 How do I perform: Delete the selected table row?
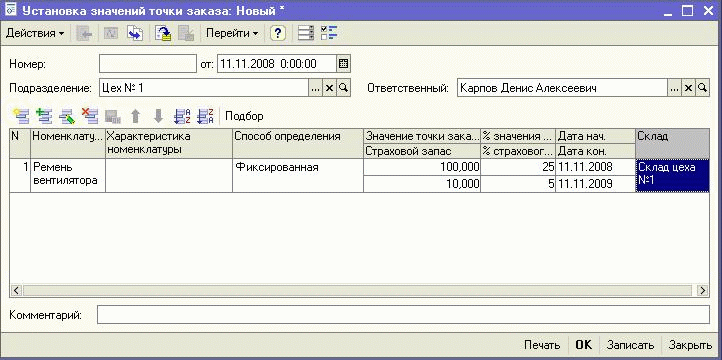[89, 116]
